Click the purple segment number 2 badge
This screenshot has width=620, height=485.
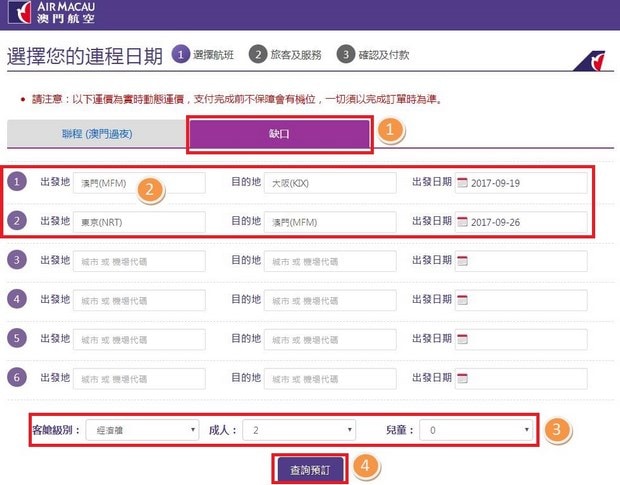point(17,221)
